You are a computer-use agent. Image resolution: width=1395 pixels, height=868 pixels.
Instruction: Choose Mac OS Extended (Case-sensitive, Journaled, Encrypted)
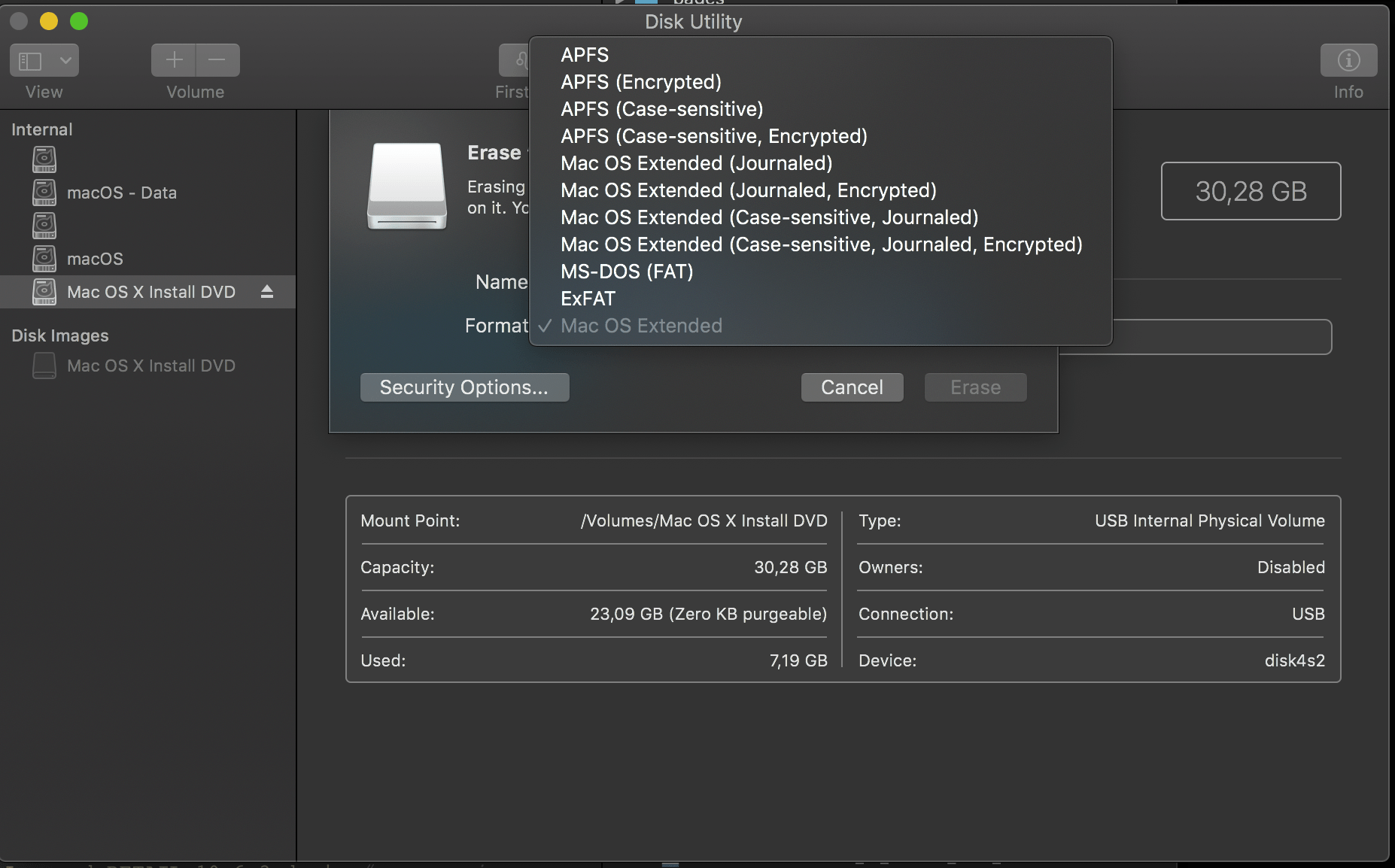820,244
